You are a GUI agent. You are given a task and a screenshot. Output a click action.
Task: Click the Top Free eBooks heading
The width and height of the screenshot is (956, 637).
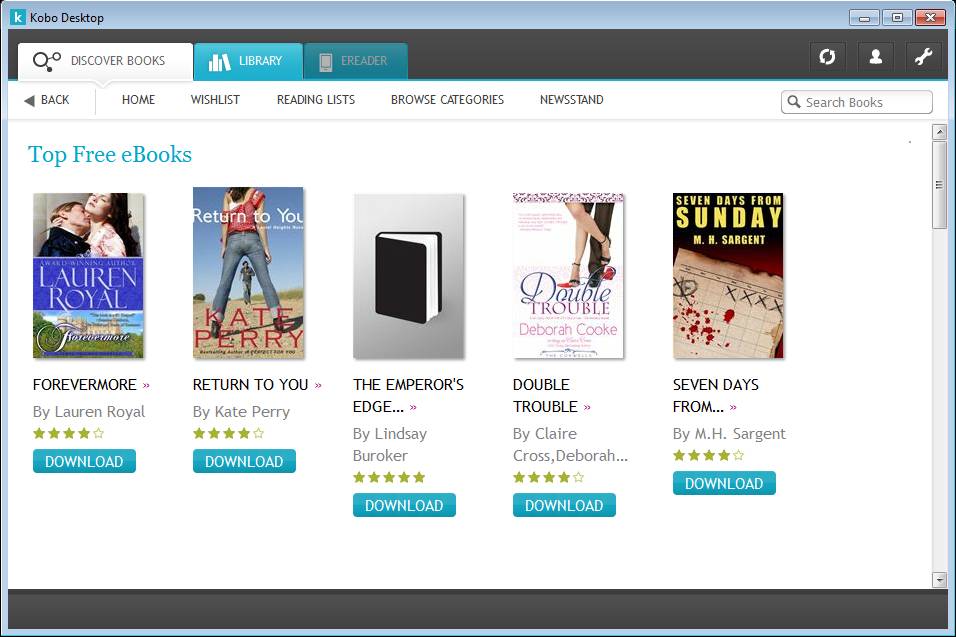coord(110,154)
